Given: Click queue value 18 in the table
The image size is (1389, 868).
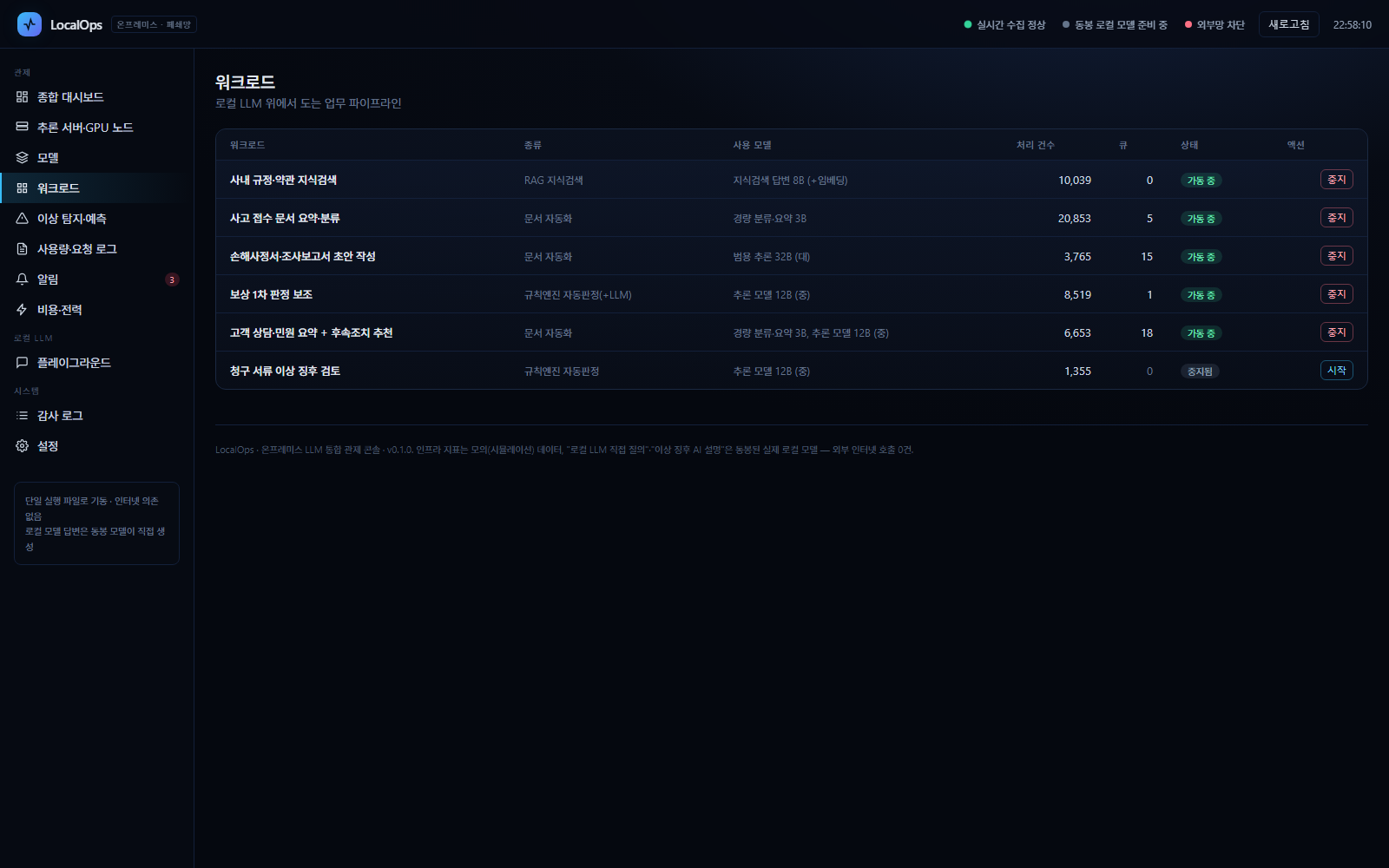Looking at the screenshot, I should [x=1147, y=333].
